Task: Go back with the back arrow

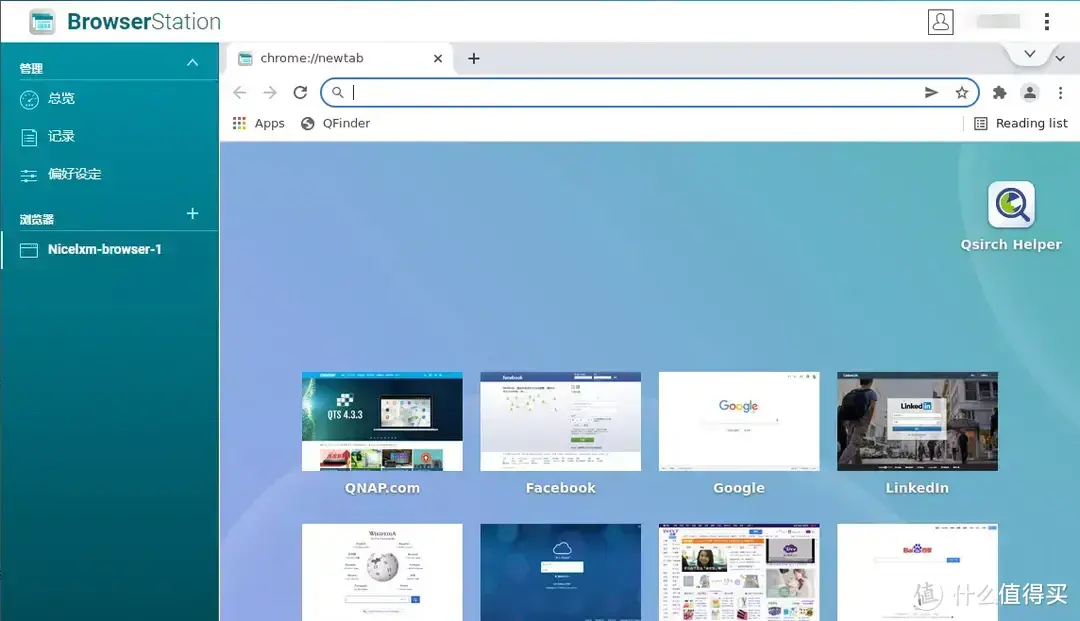Action: (x=240, y=92)
